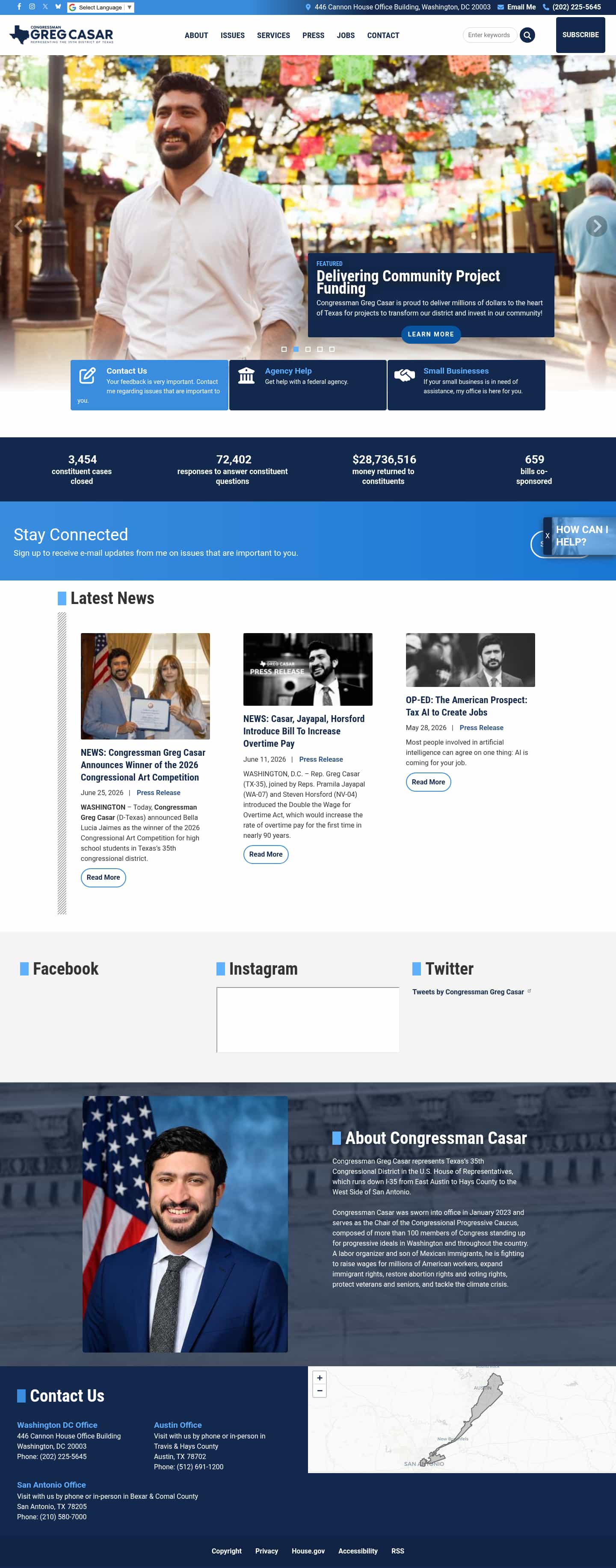The width and height of the screenshot is (616, 1568).
Task: Open the Tax AI to Create Jobs headline
Action: pos(467,706)
